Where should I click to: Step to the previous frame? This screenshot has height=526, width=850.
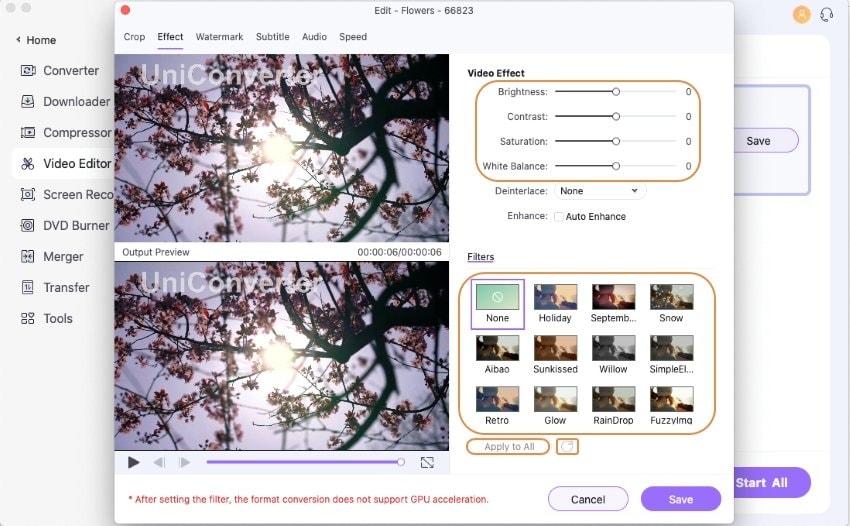[159, 463]
